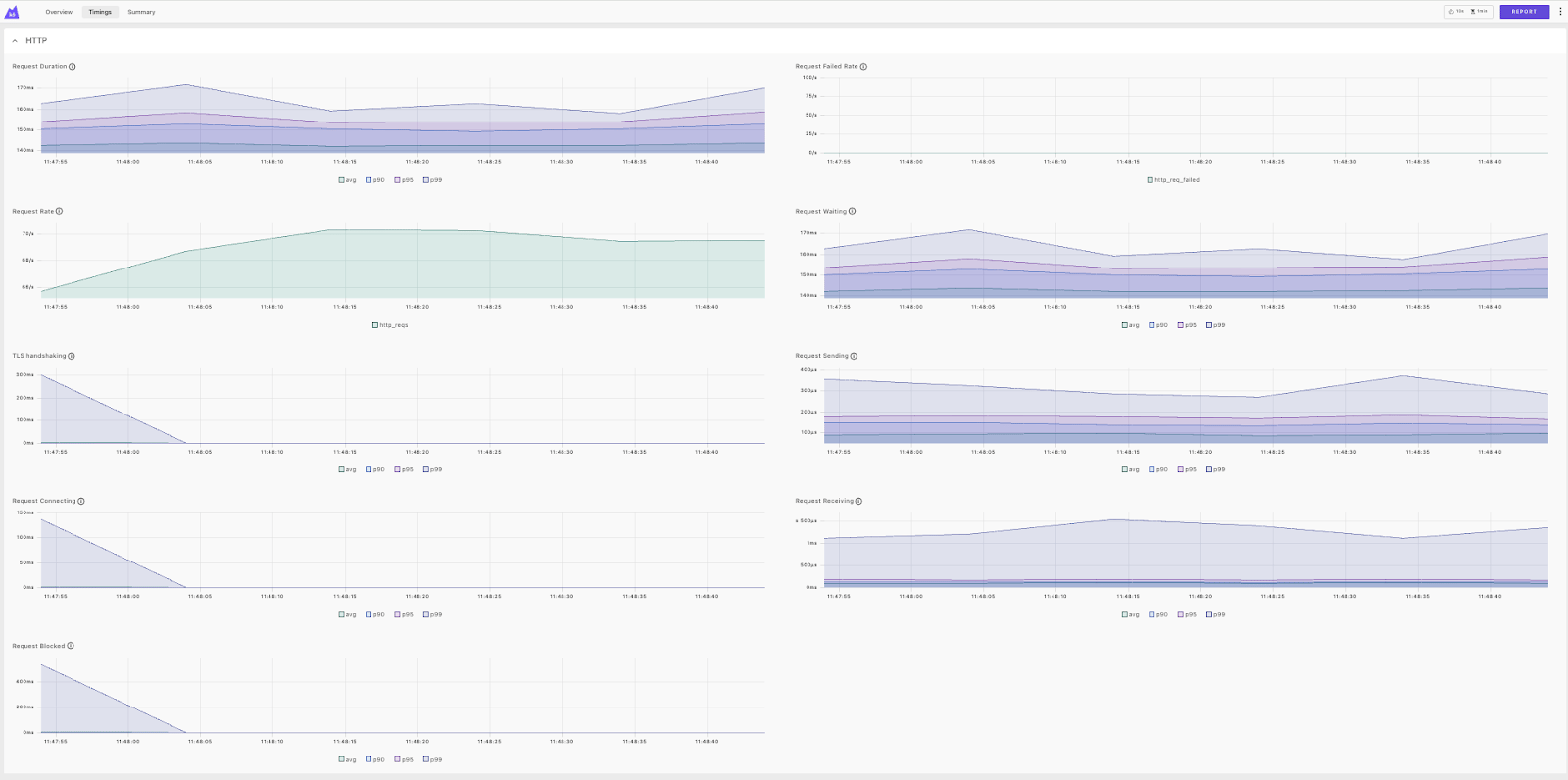Image resolution: width=1568 pixels, height=780 pixels.
Task: Hide p99 series in Request Receiving legend
Action: pos(1216,615)
